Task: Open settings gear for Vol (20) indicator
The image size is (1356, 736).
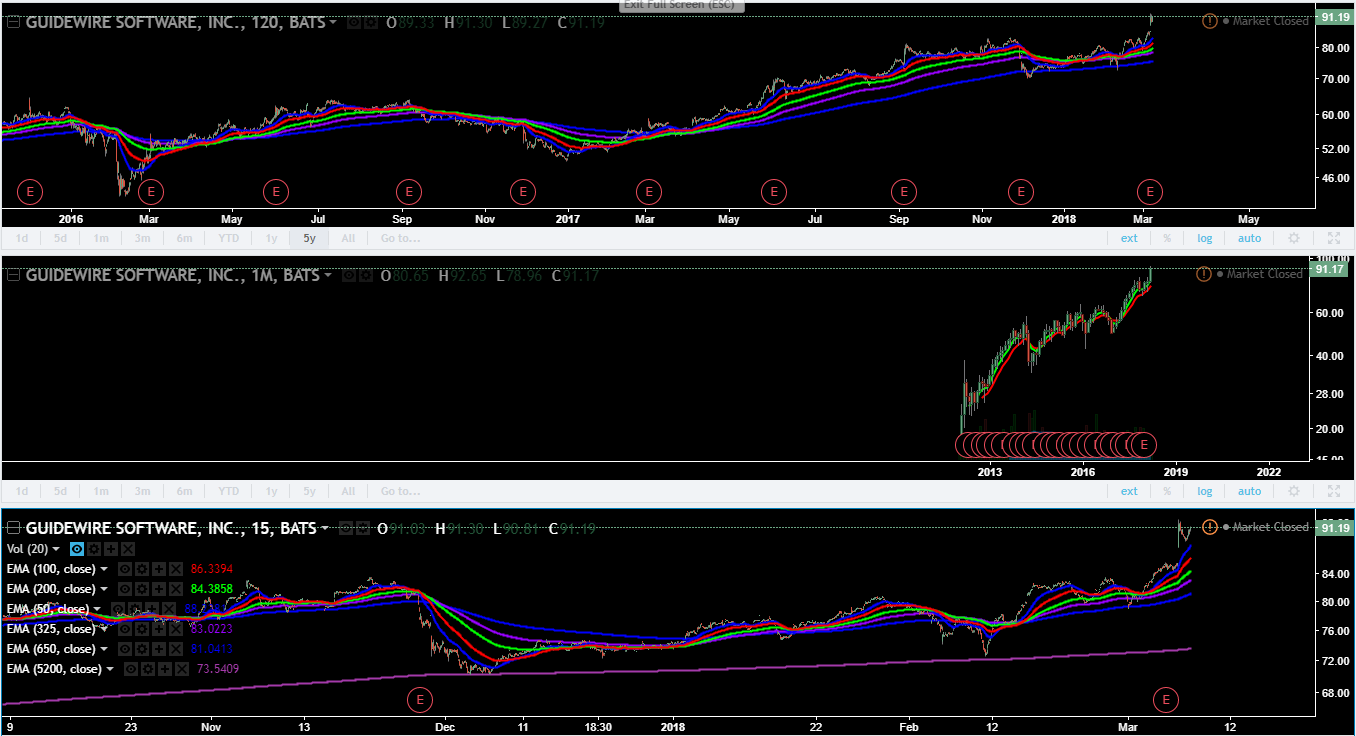Action: 94,549
